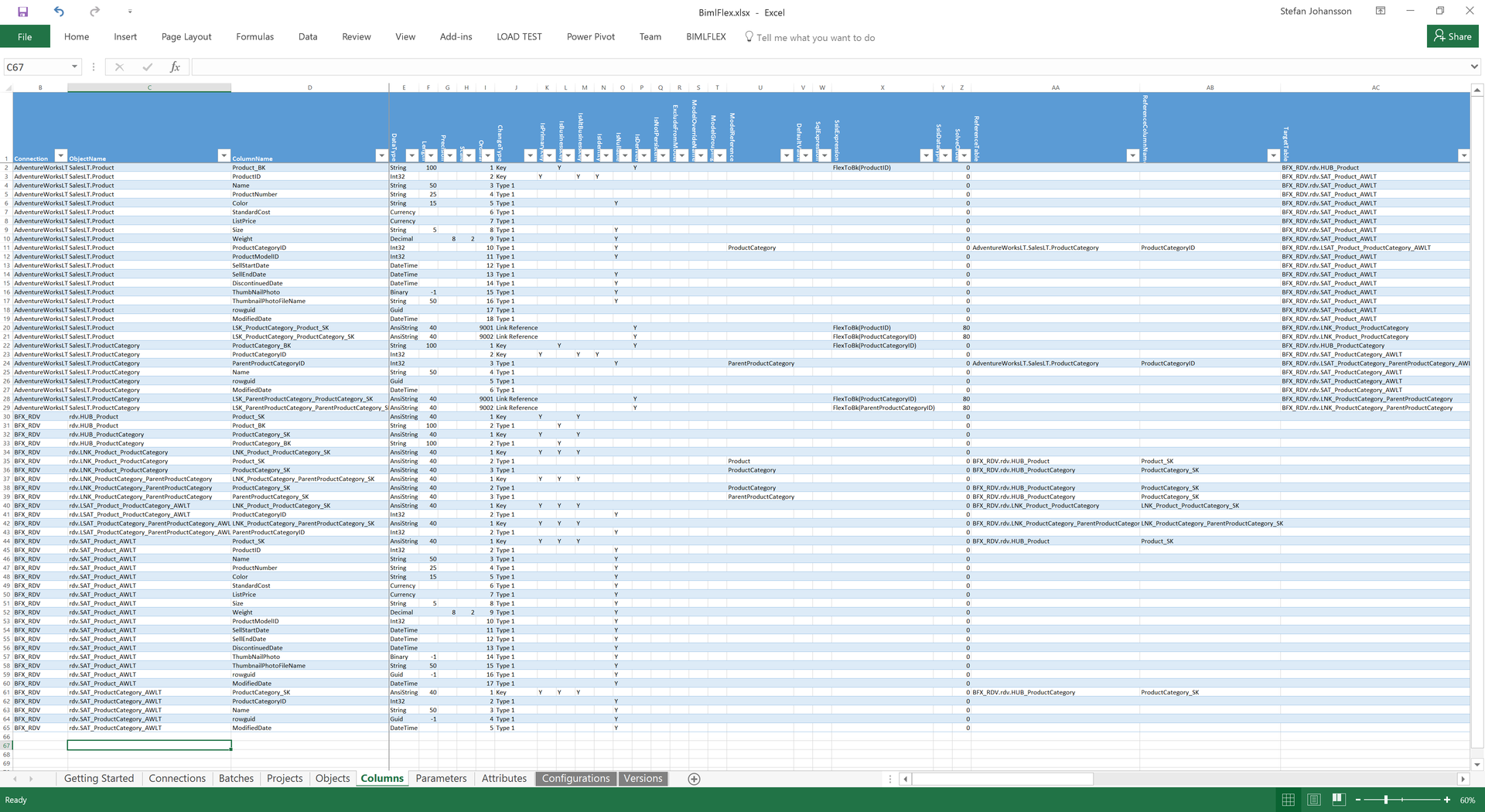1485x812 pixels.
Task: Open the ObjectName column filter dropdown
Action: coord(224,155)
